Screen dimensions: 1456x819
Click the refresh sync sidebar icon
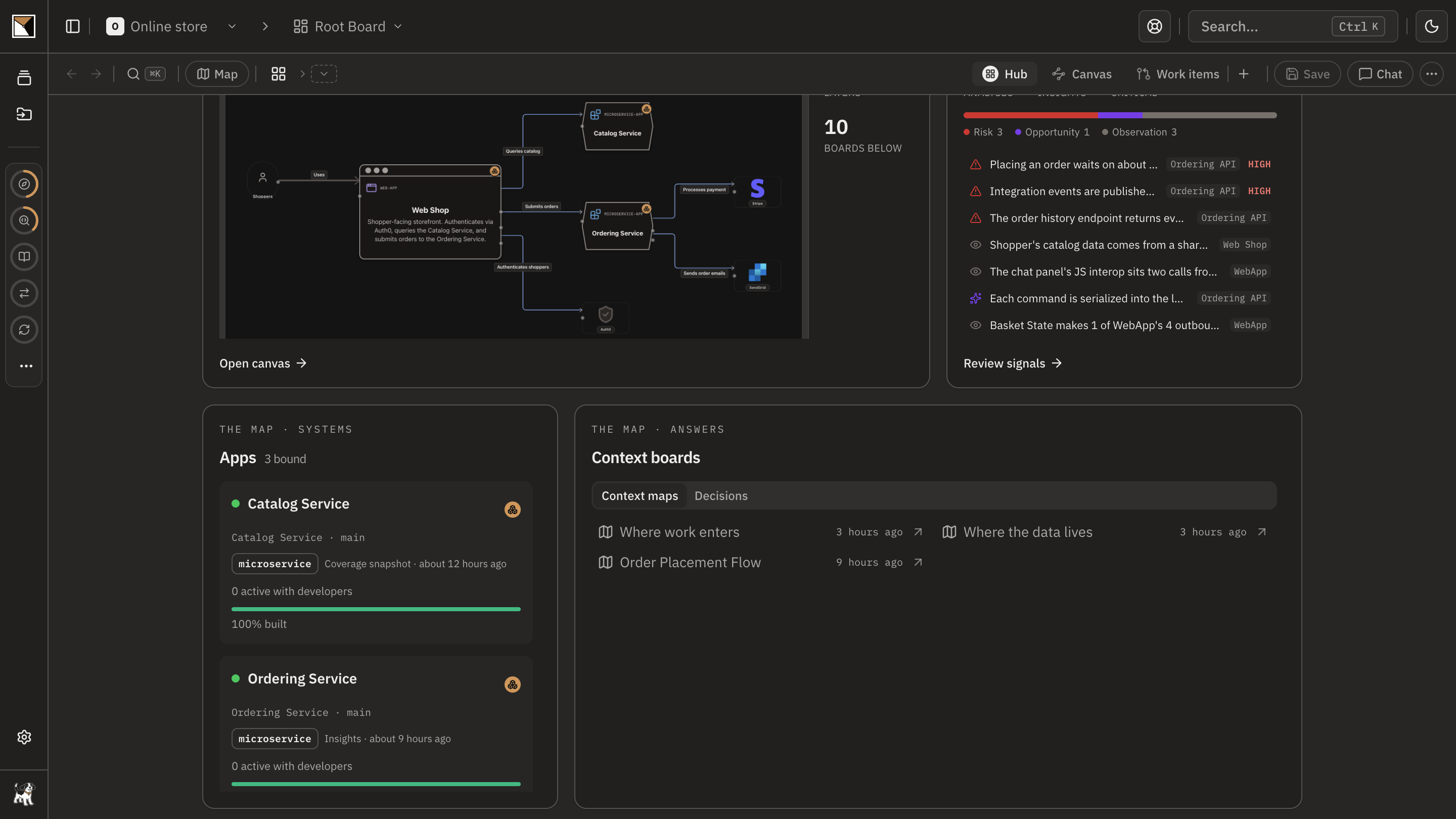[x=24, y=330]
